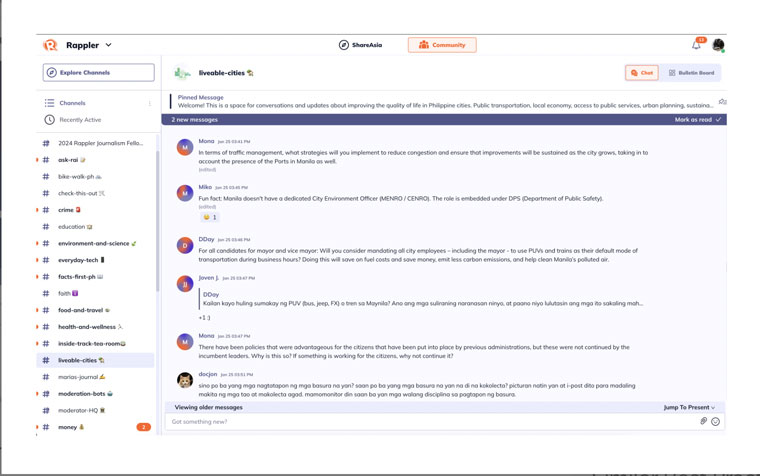Click the sidebar scrollbar

coord(158,221)
